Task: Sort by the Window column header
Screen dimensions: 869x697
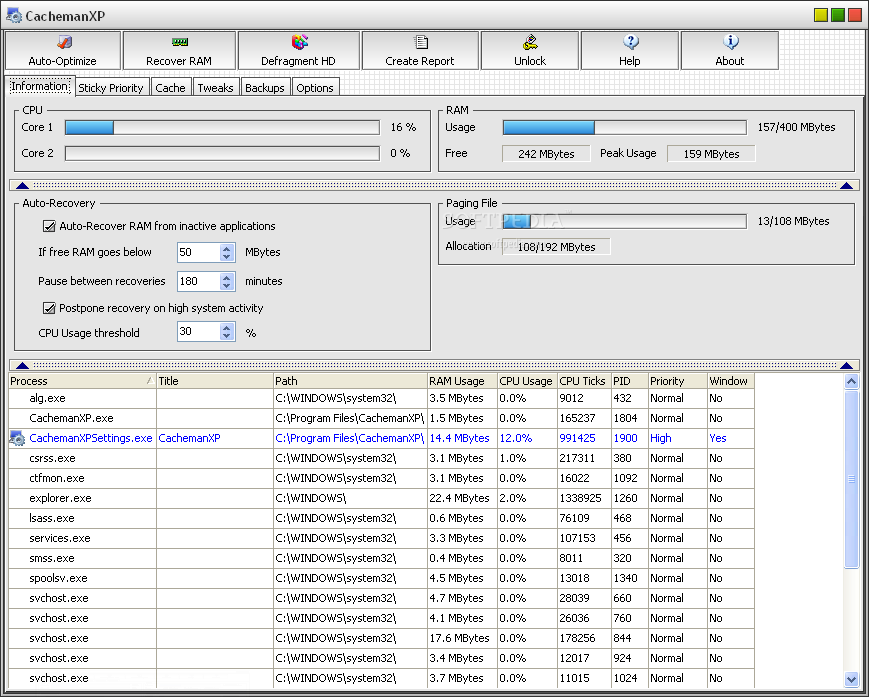Action: tap(731, 381)
